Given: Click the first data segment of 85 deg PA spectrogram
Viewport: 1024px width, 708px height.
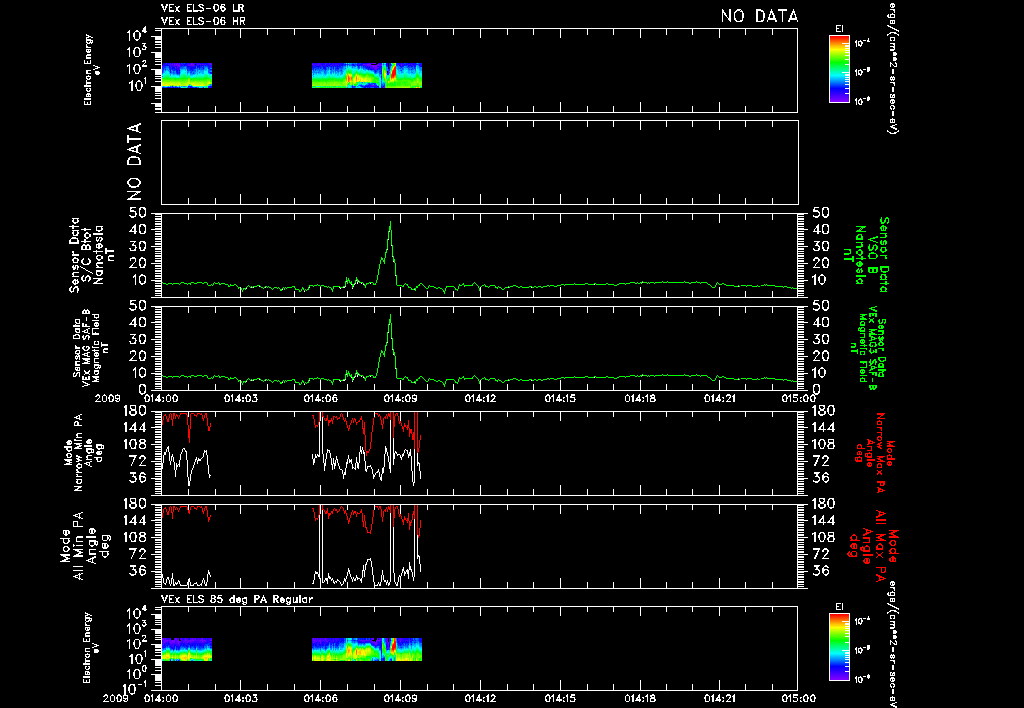Looking at the screenshot, I should 187,650.
